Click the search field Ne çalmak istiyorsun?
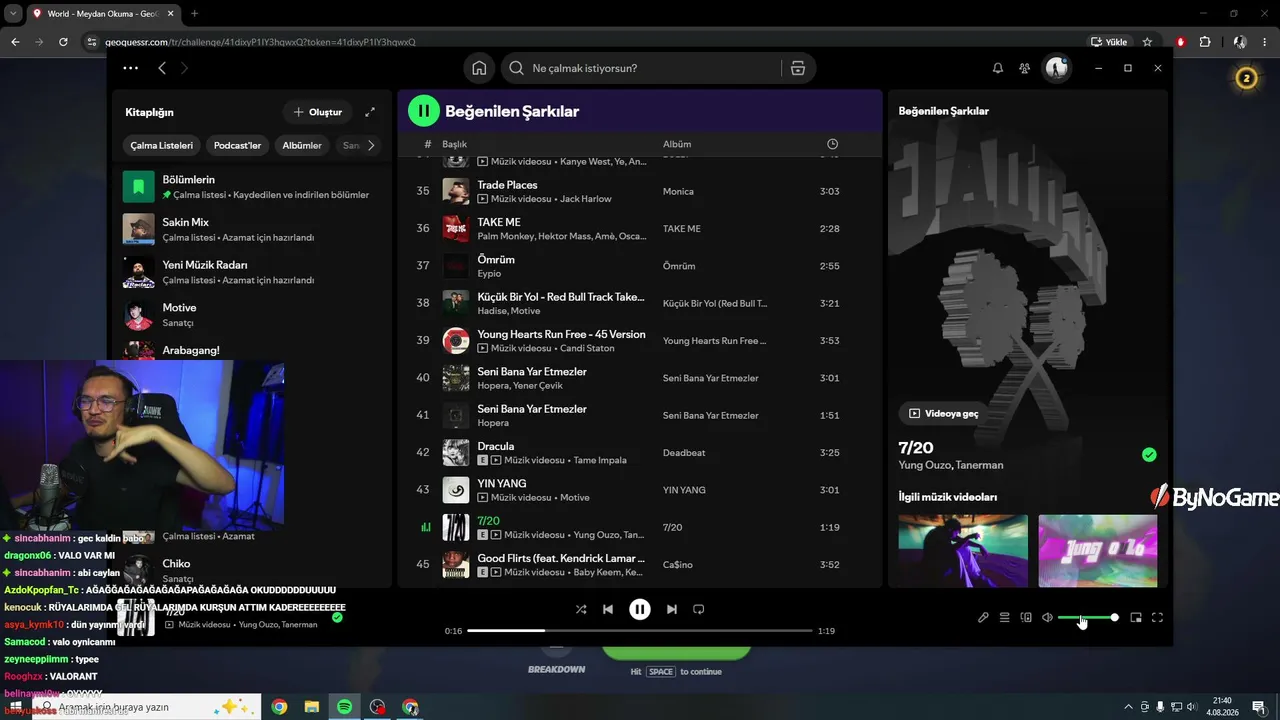Screen dimensions: 1280x720 click(640, 68)
